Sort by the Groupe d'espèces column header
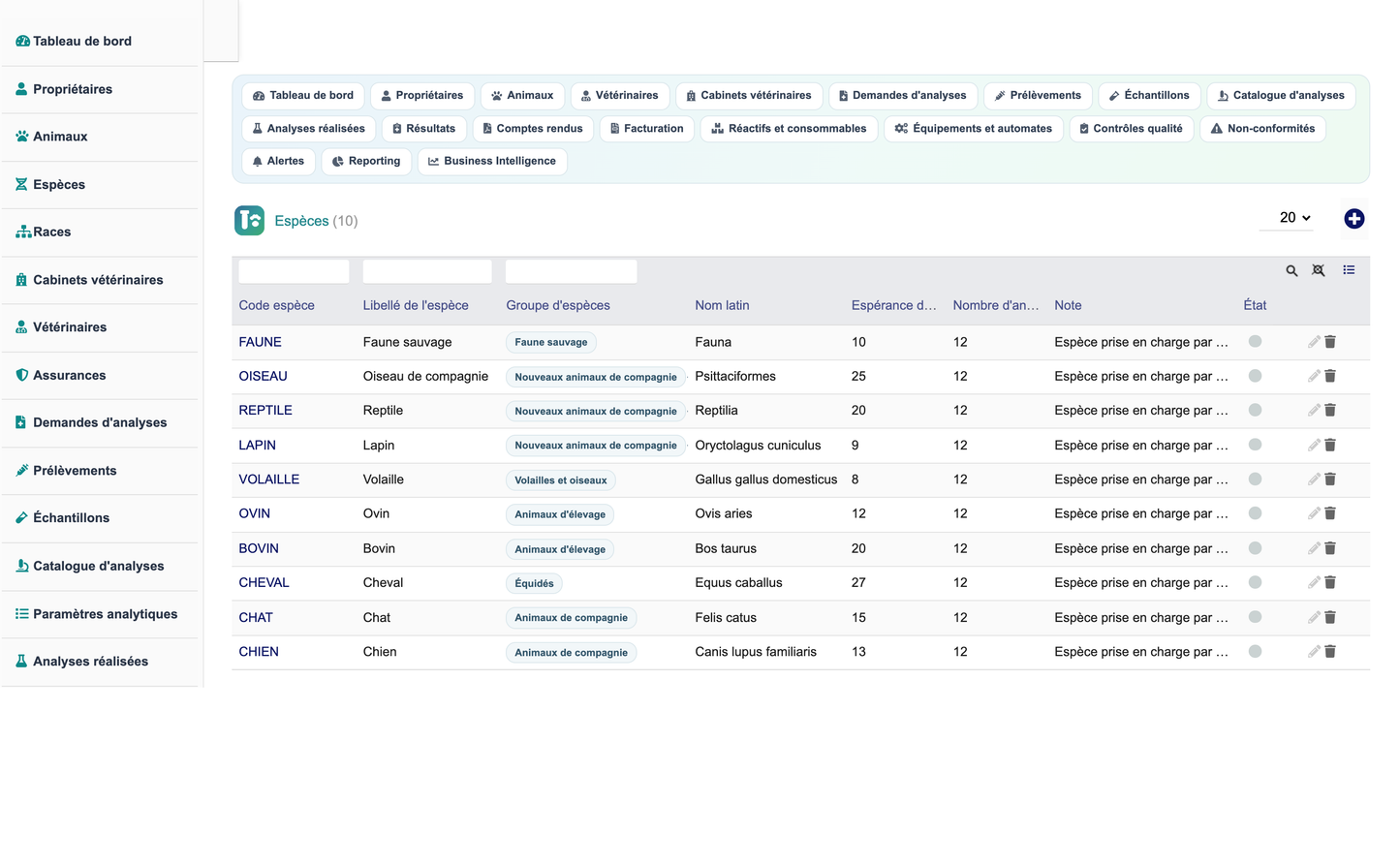Screen dimensions: 1400x866 (558, 305)
